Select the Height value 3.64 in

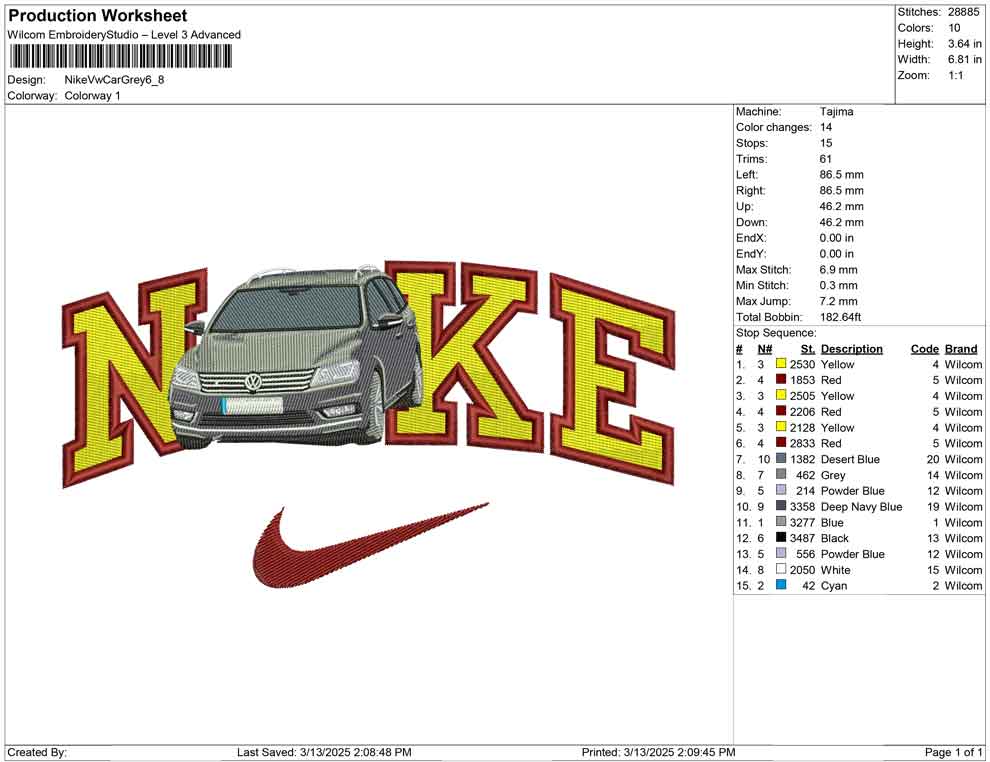964,44
